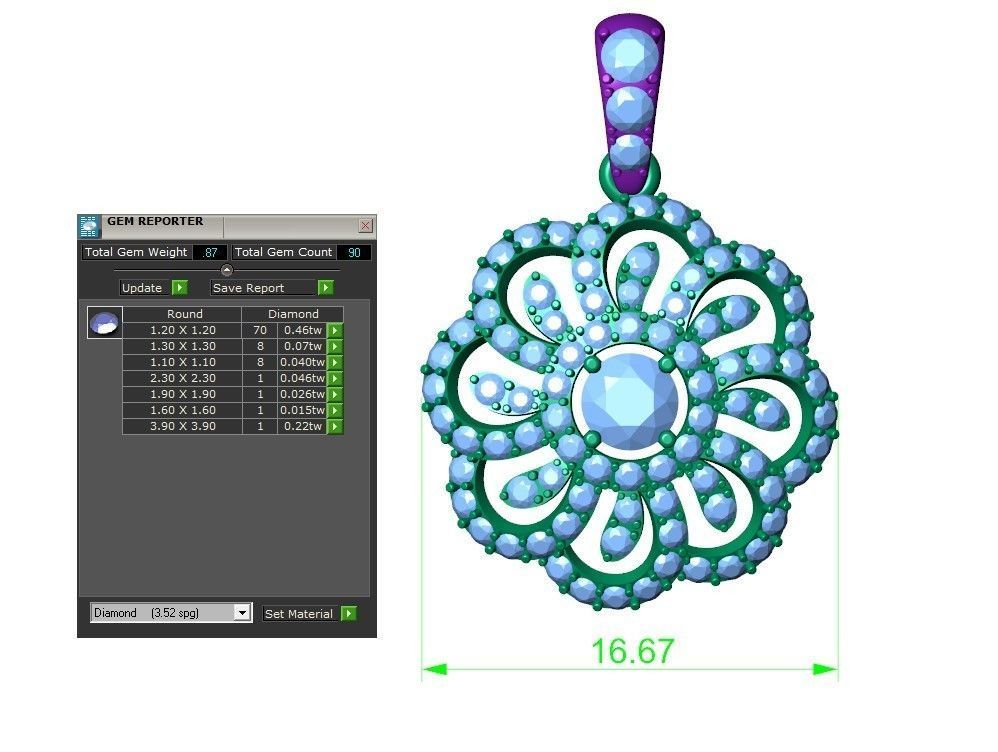Click the Set Material button label
This screenshot has height=752, width=998.
(x=299, y=614)
